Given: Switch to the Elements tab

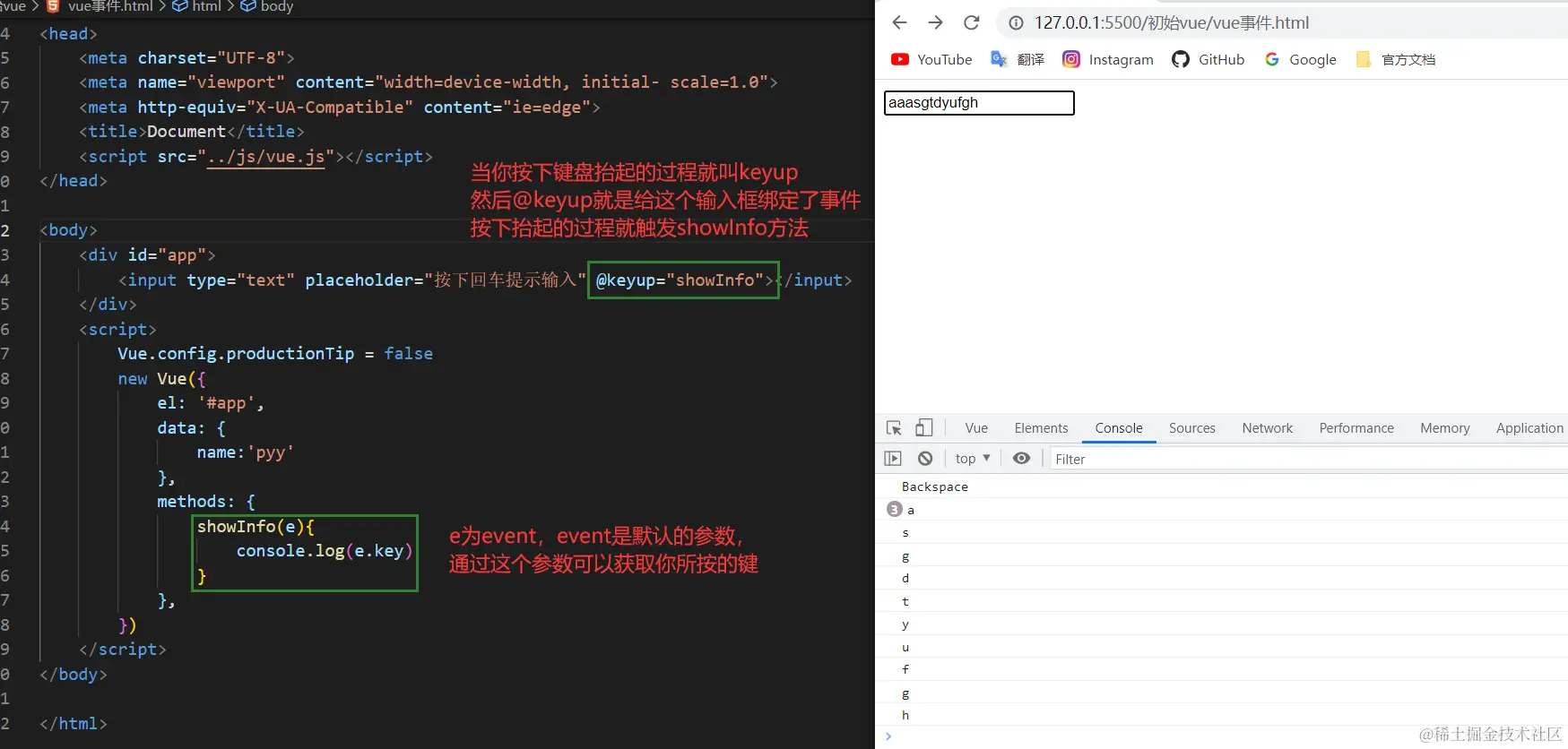Looking at the screenshot, I should [1041, 428].
